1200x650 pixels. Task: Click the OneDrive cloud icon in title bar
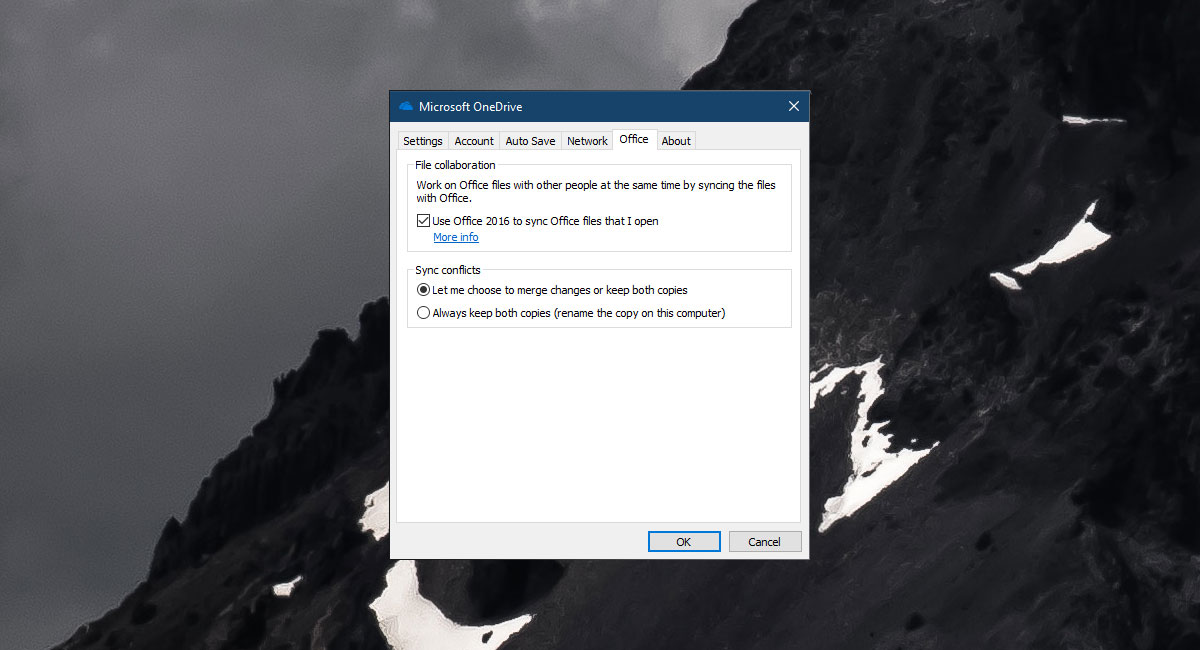click(x=406, y=107)
